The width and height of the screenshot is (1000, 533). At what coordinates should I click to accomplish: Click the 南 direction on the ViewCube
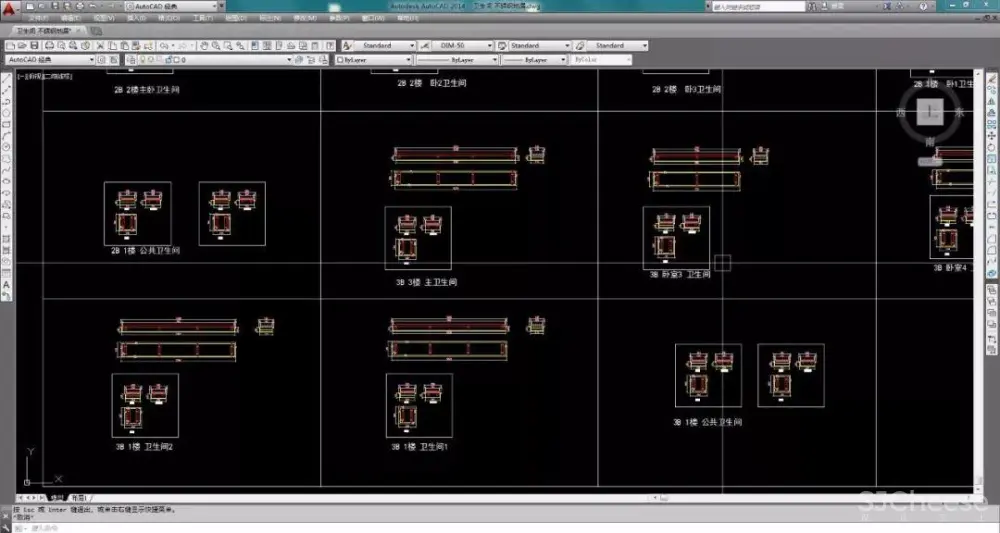click(x=930, y=142)
